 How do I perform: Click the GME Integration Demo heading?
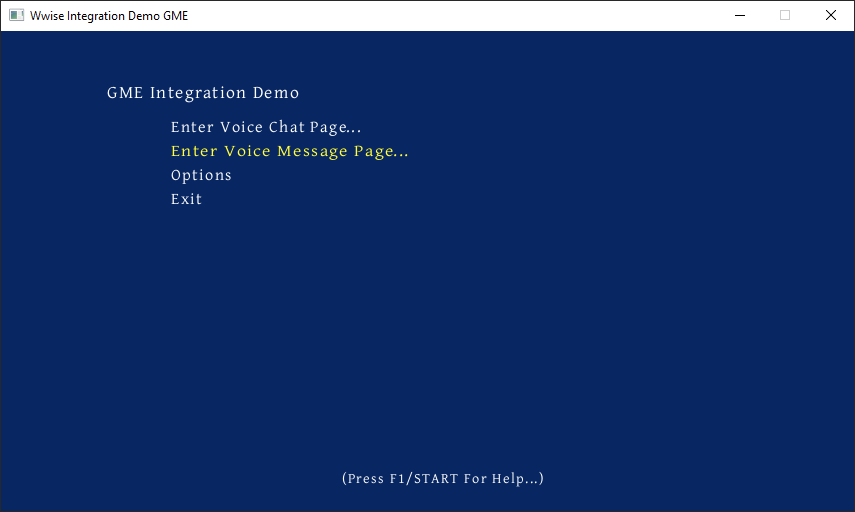click(203, 93)
